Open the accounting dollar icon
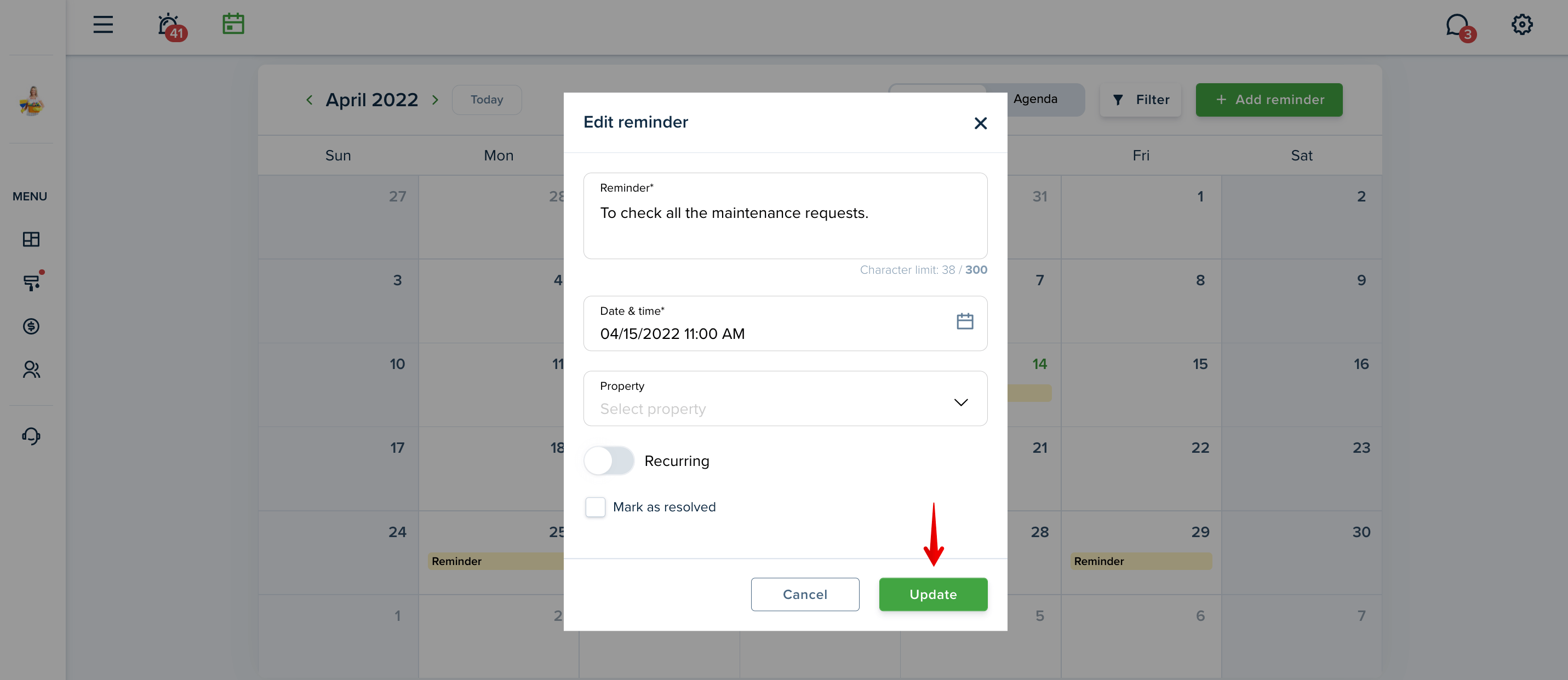Image resolution: width=1568 pixels, height=680 pixels. [x=31, y=327]
